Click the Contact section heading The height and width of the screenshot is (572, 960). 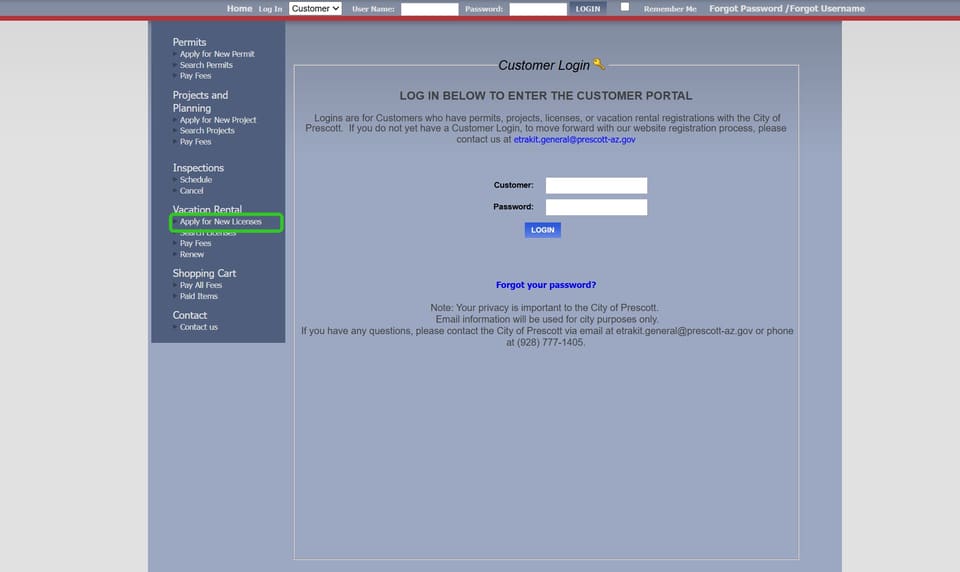[189, 315]
